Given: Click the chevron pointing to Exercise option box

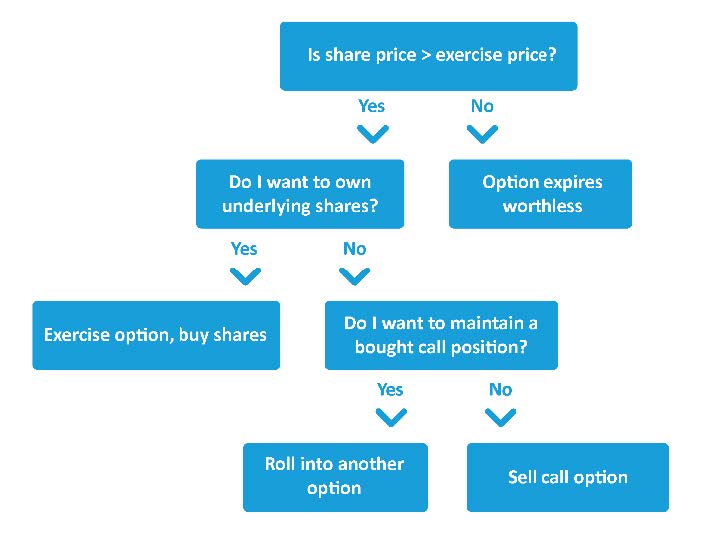Looking at the screenshot, I should (244, 277).
